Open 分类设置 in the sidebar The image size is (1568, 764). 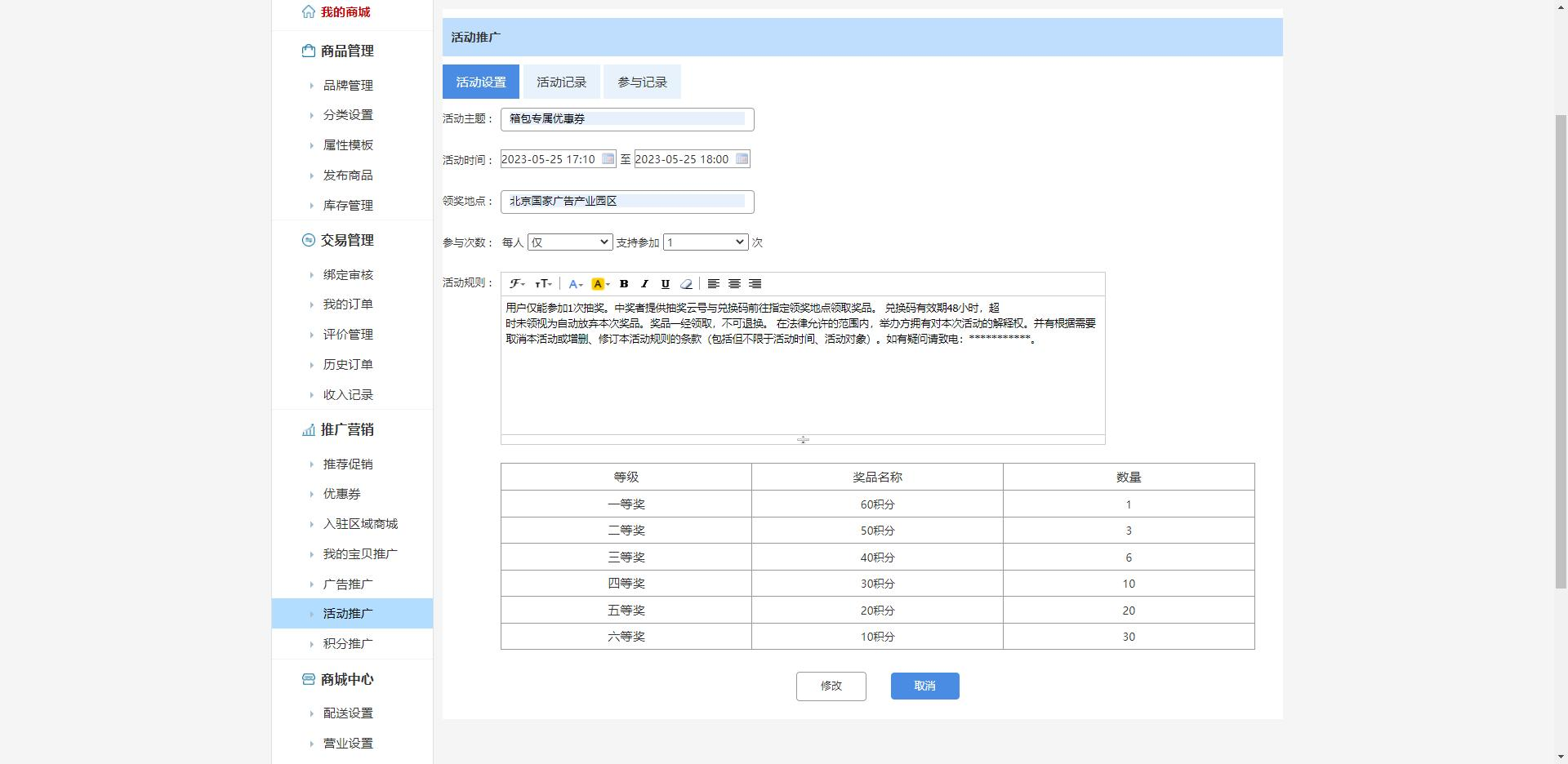coord(348,115)
